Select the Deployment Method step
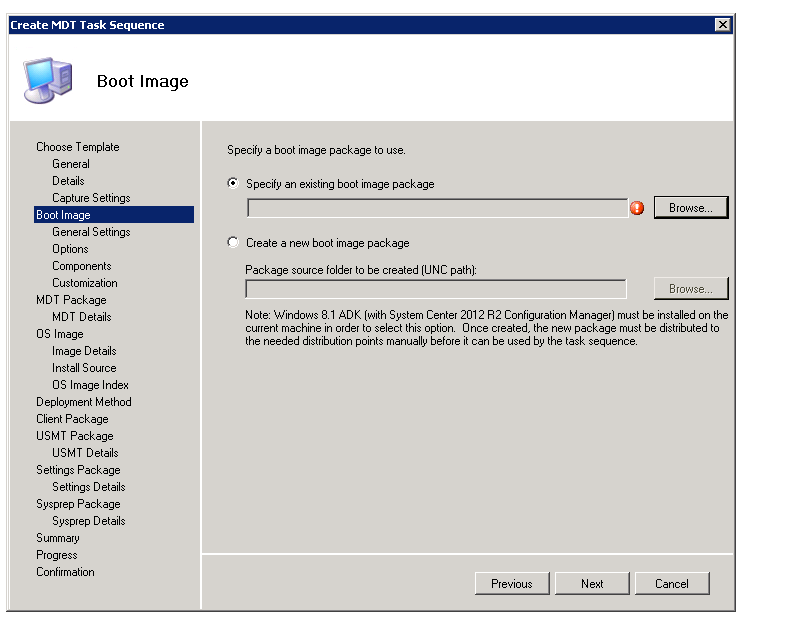Image resolution: width=786 pixels, height=618 pixels. click(84, 402)
